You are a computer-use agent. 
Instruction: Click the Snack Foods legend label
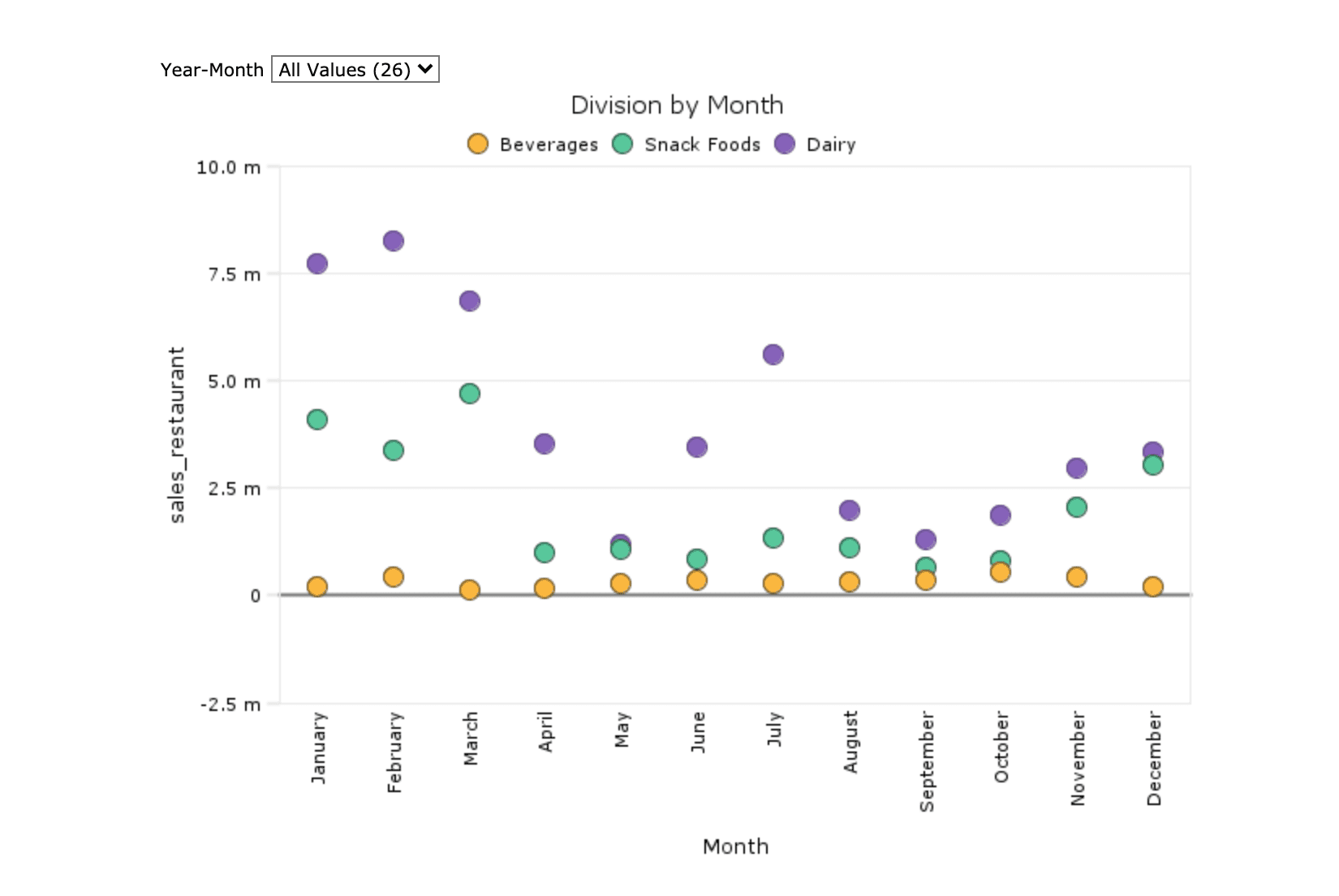click(702, 144)
